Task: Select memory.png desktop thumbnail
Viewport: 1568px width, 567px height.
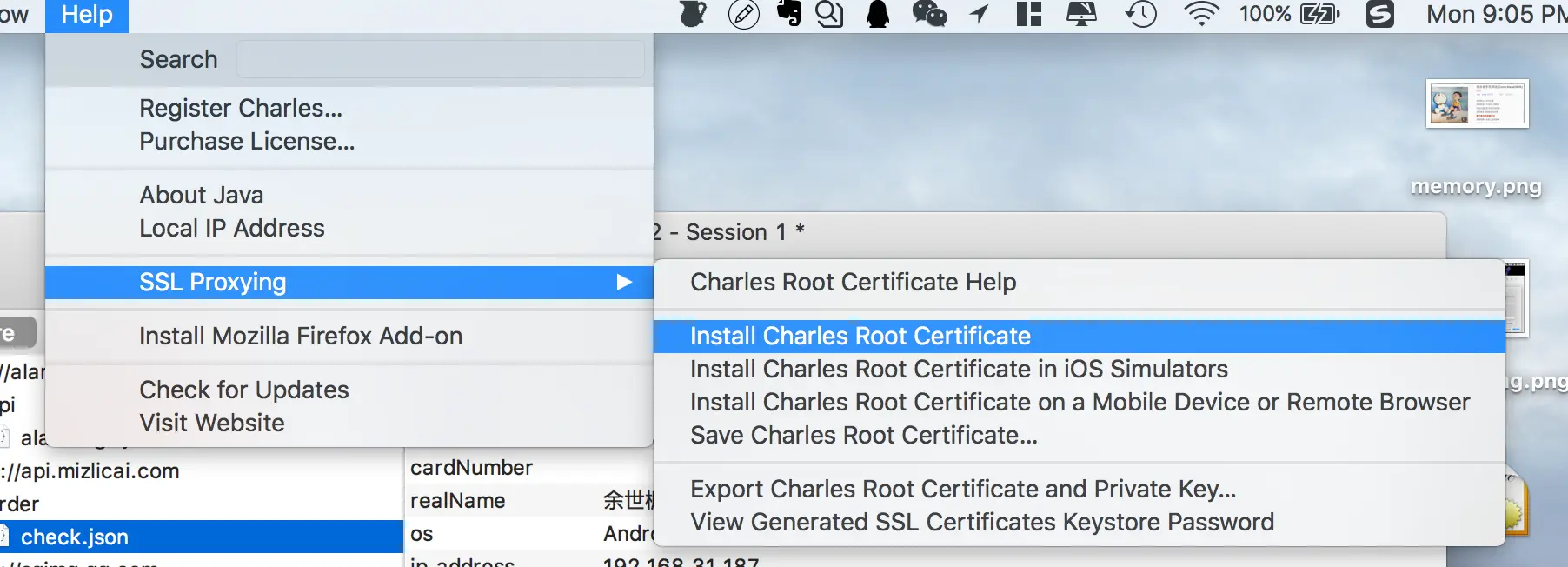Action: tap(1477, 103)
